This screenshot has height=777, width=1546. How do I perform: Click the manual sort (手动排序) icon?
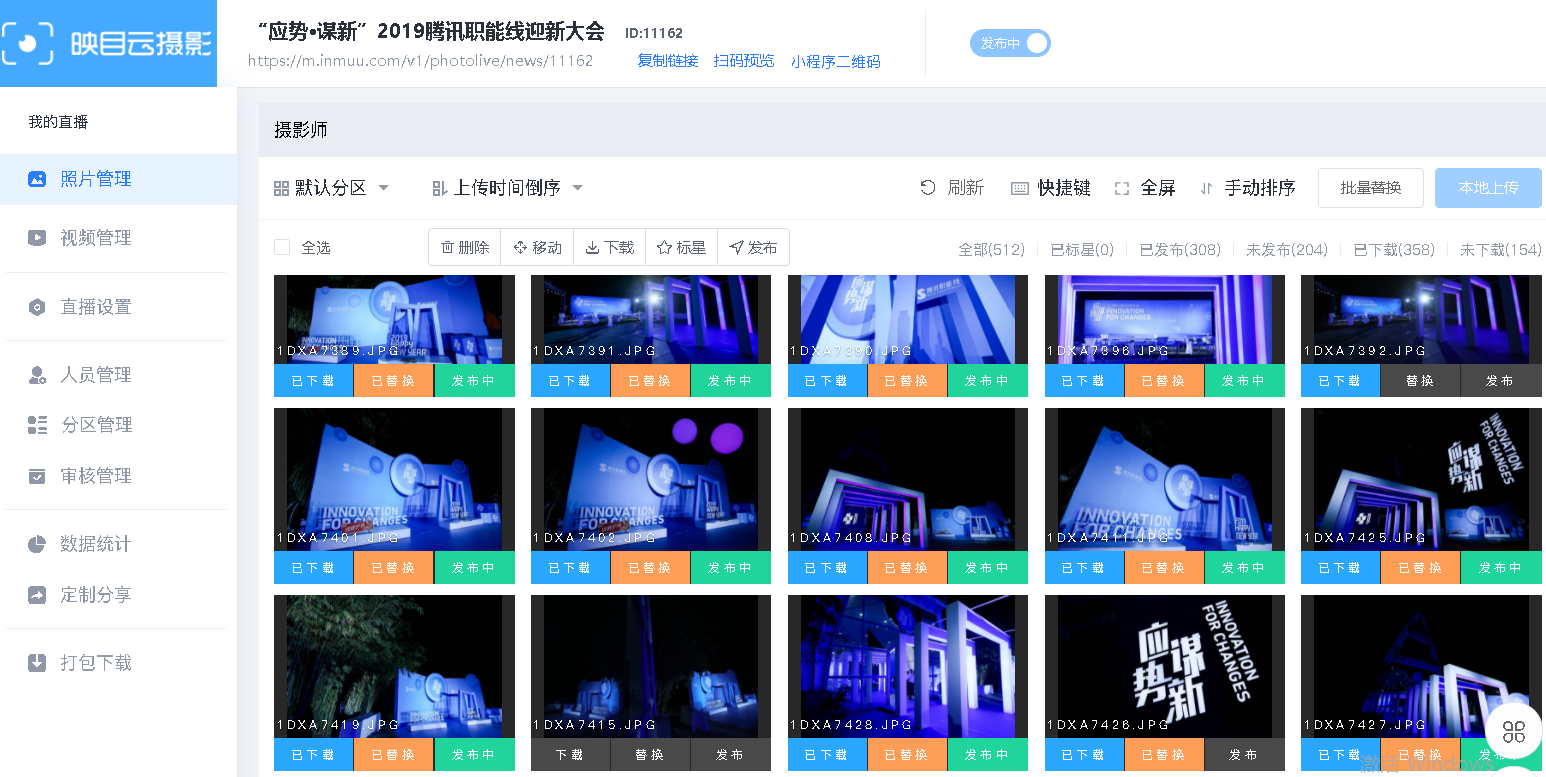tap(1206, 188)
